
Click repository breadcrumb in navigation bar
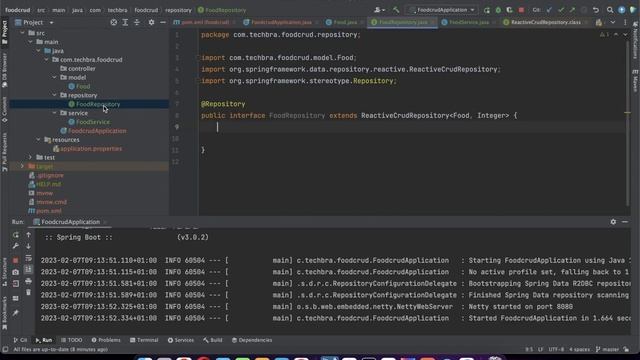tap(178, 10)
